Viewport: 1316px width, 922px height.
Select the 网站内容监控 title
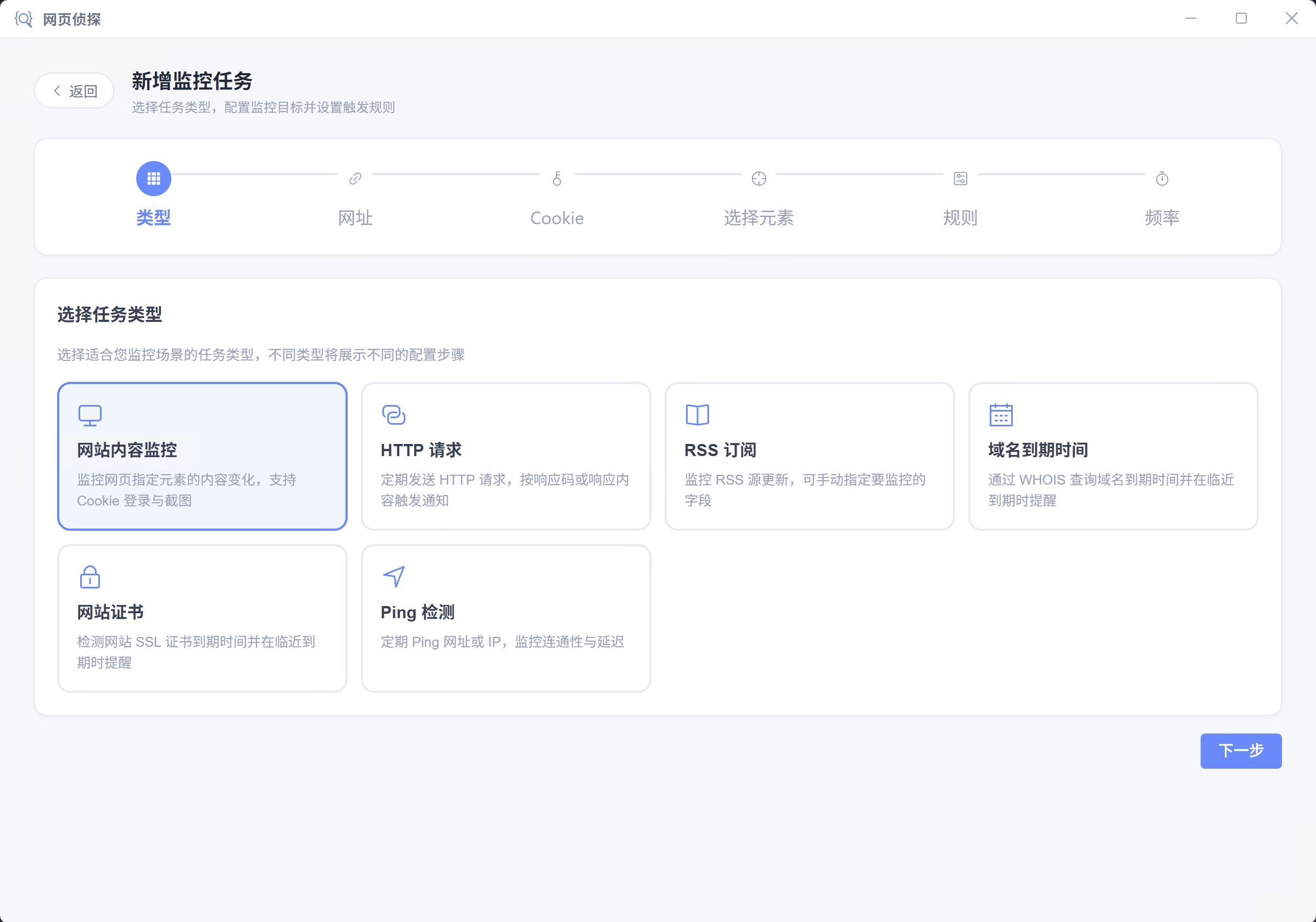coord(127,450)
